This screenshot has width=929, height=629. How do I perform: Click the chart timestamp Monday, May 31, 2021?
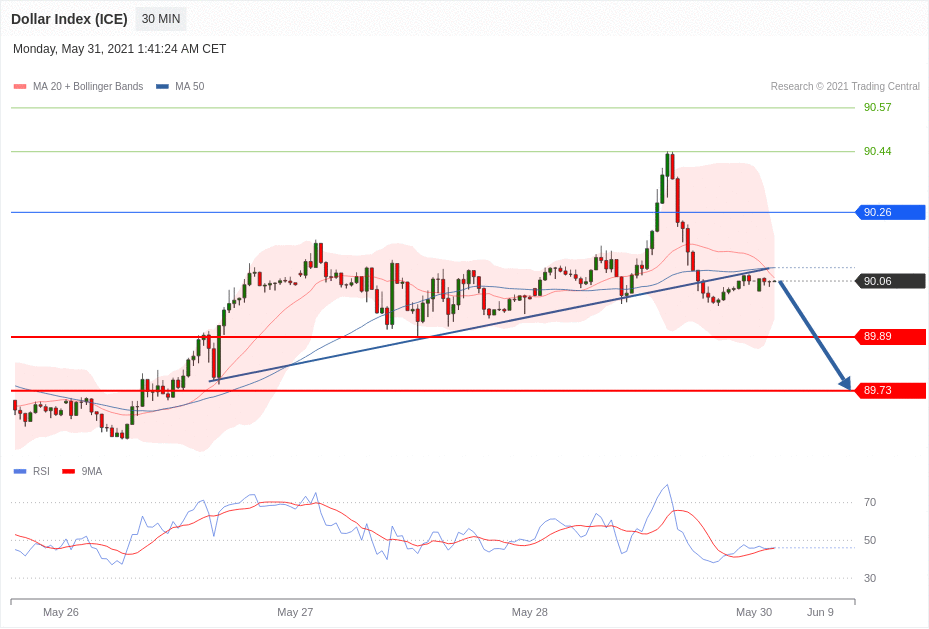click(119, 49)
